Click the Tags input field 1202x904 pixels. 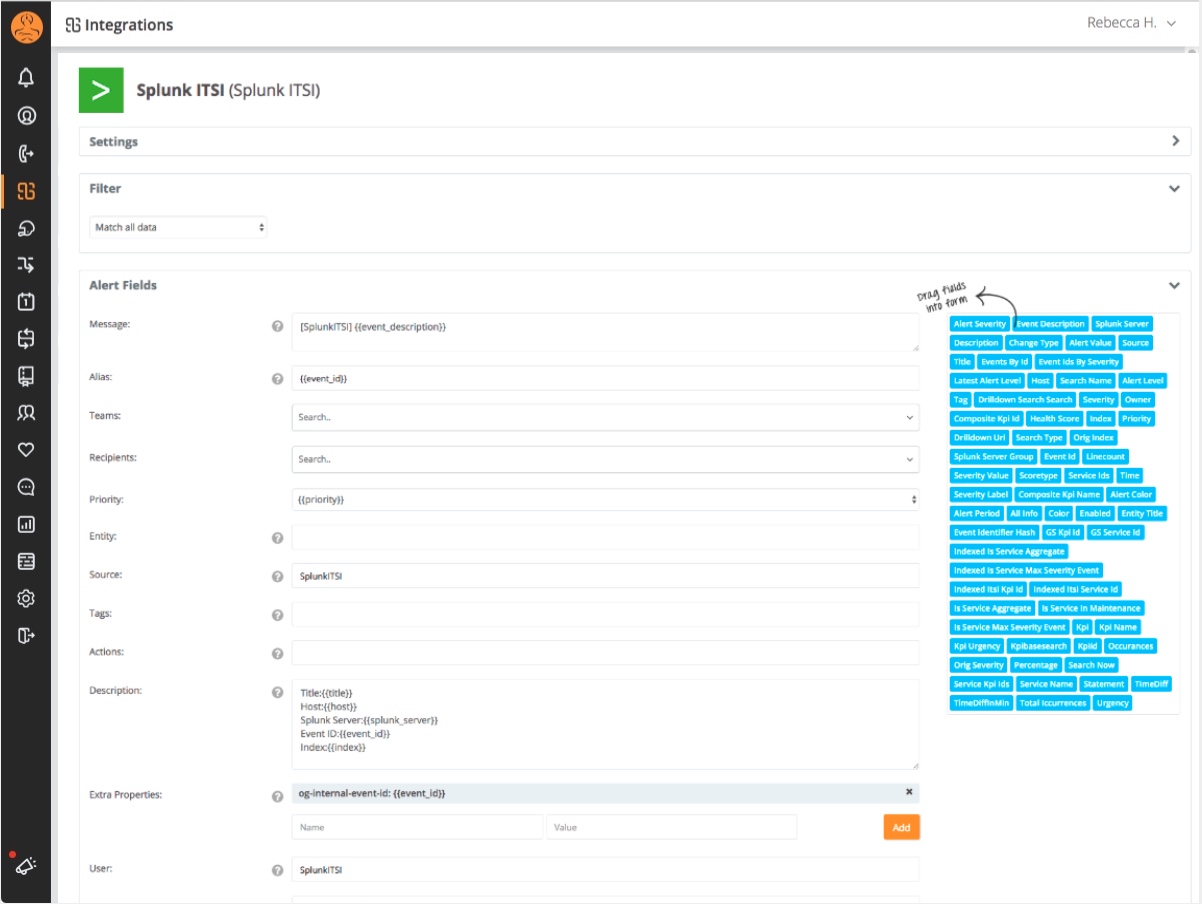[605, 614]
